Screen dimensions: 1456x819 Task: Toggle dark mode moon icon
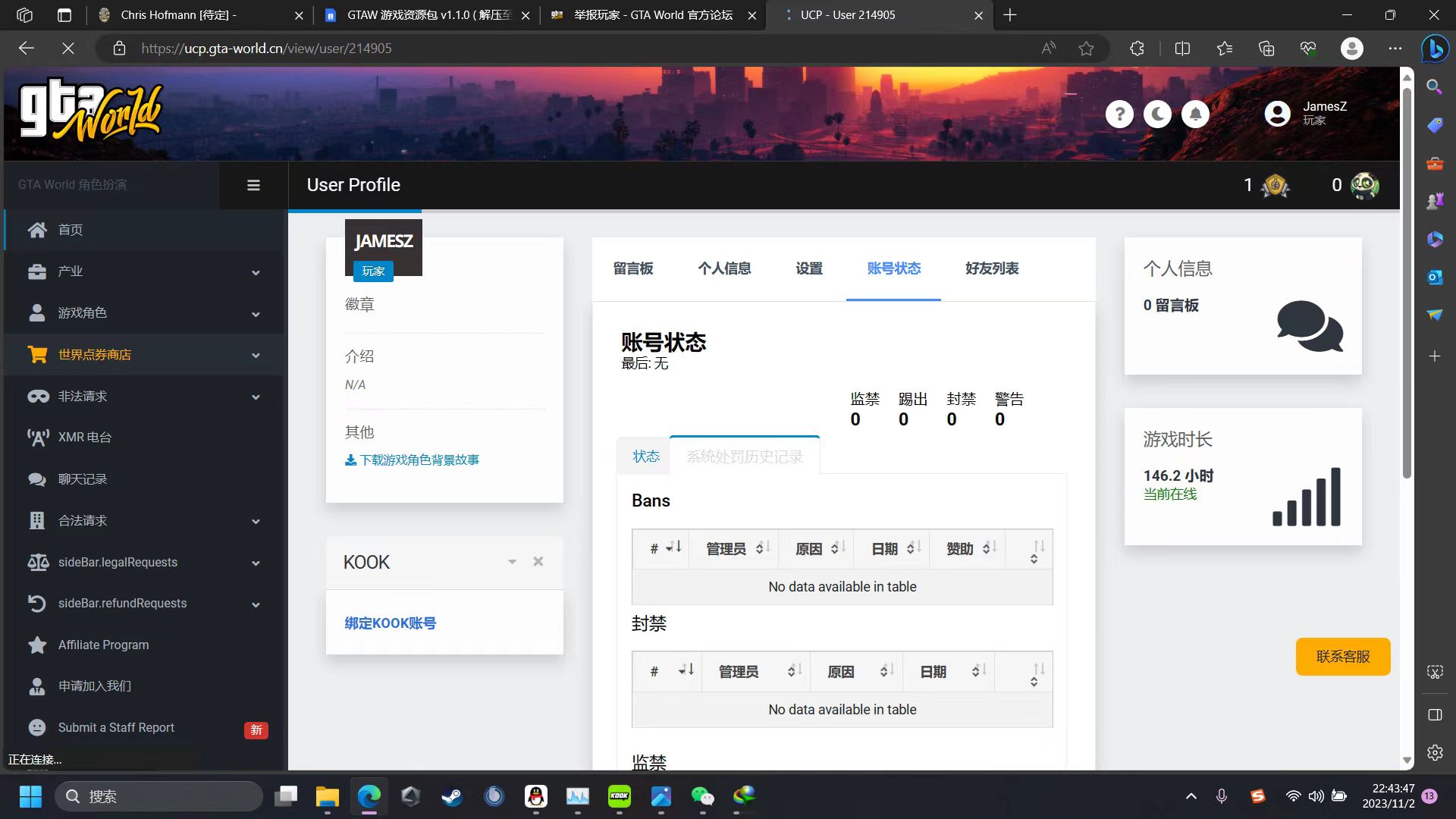pos(1157,115)
